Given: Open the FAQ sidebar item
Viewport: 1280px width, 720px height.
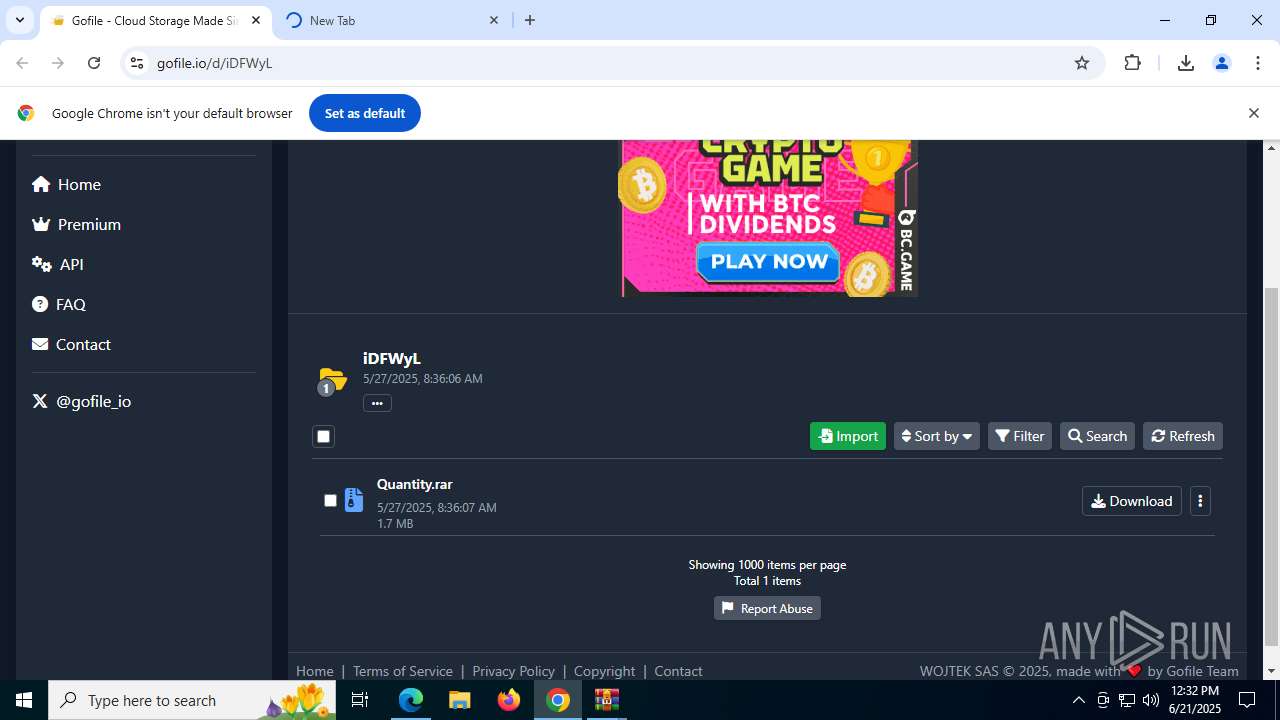Looking at the screenshot, I should pos(58,304).
